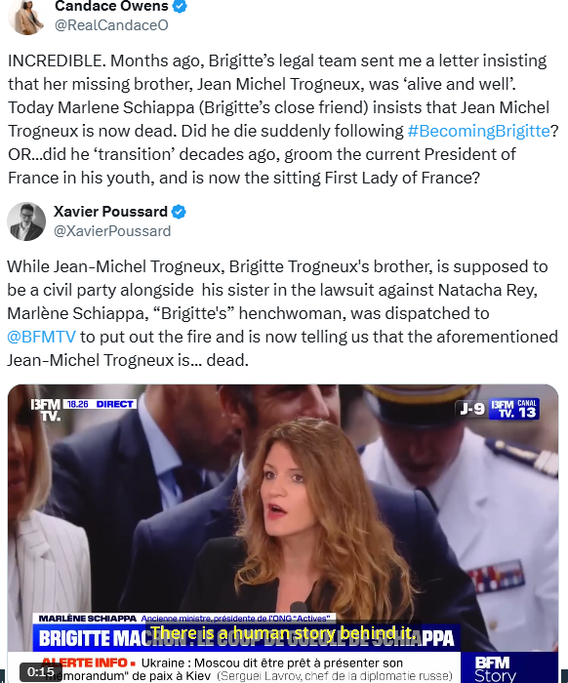Select Candace Owens tweet text body
Screen dimensions: 568x683
283,119
